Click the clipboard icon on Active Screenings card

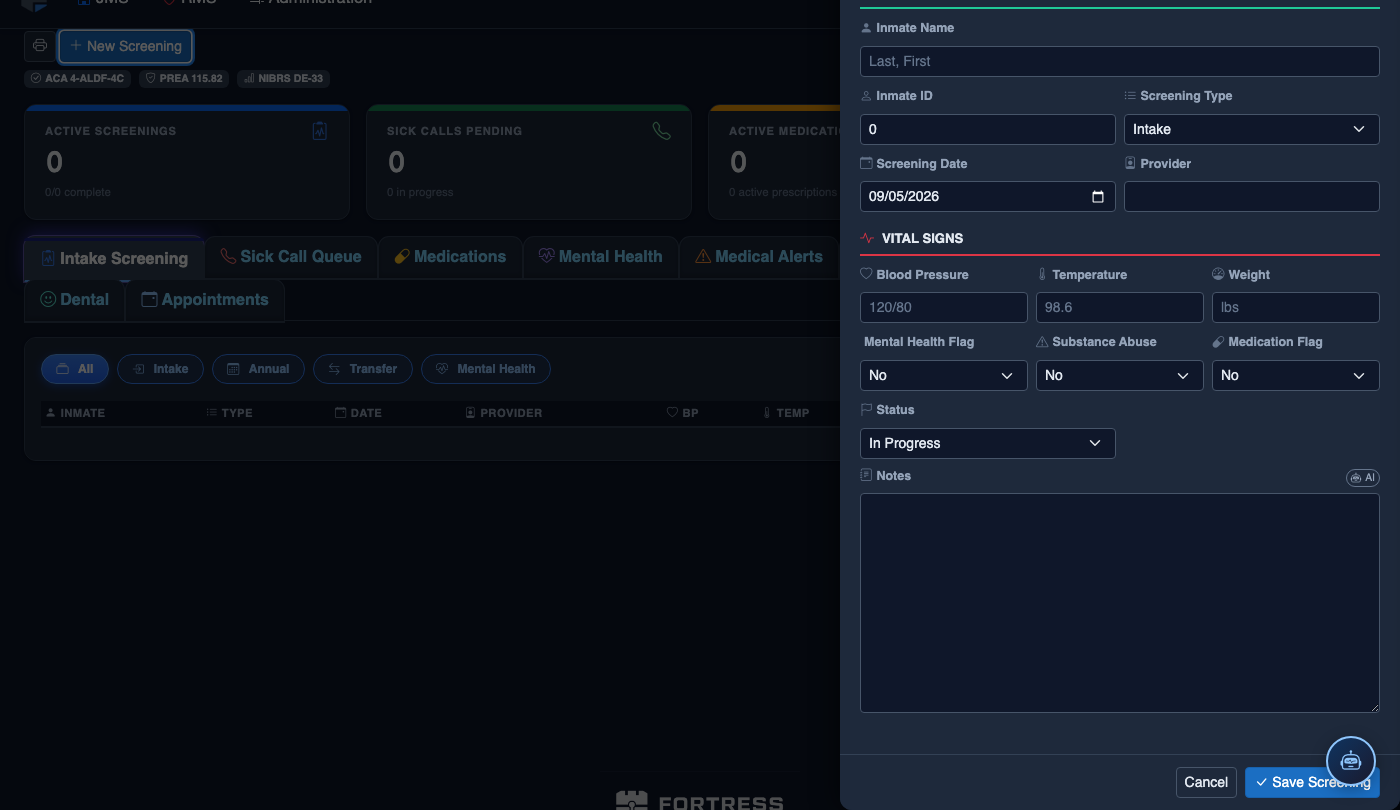pyautogui.click(x=320, y=131)
